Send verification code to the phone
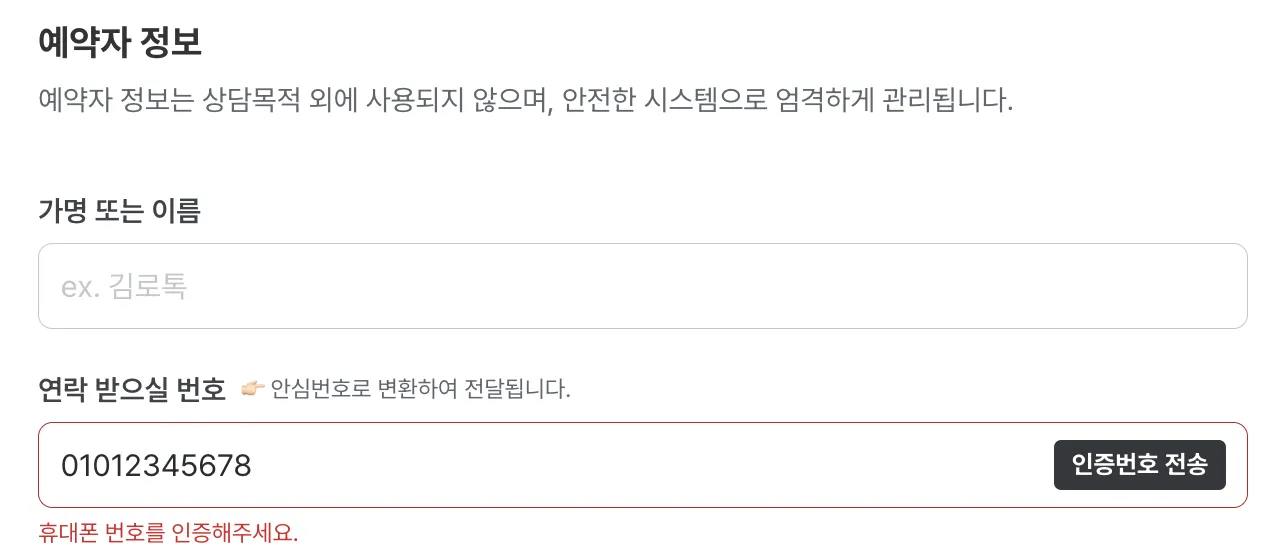The image size is (1288, 556). point(1139,465)
